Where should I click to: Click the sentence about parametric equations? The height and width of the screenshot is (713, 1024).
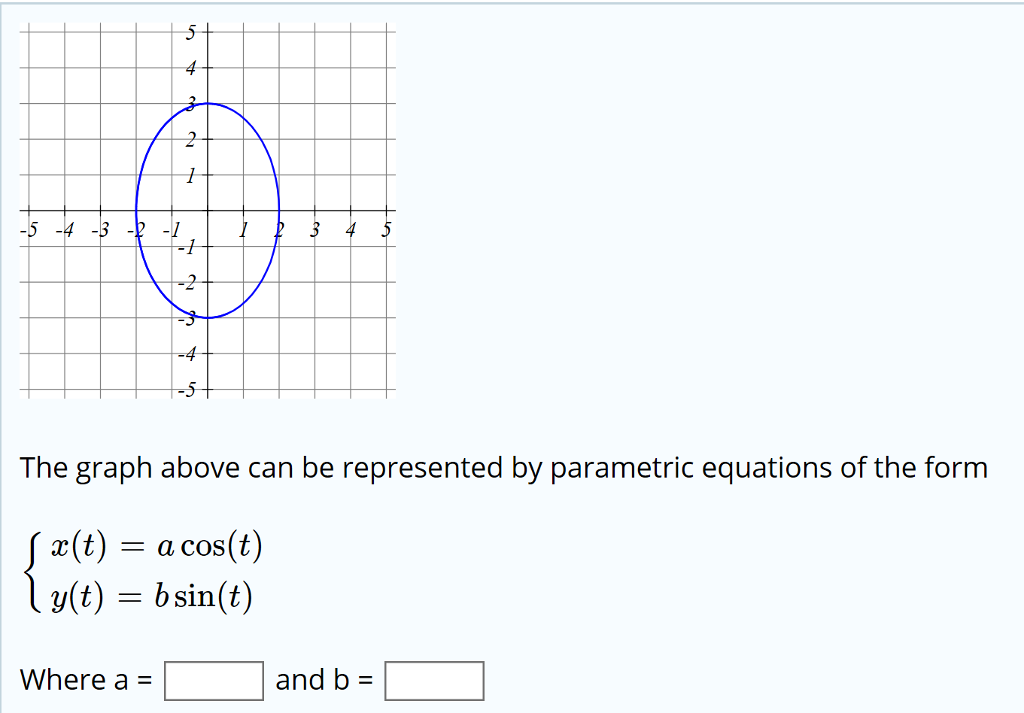click(x=504, y=467)
